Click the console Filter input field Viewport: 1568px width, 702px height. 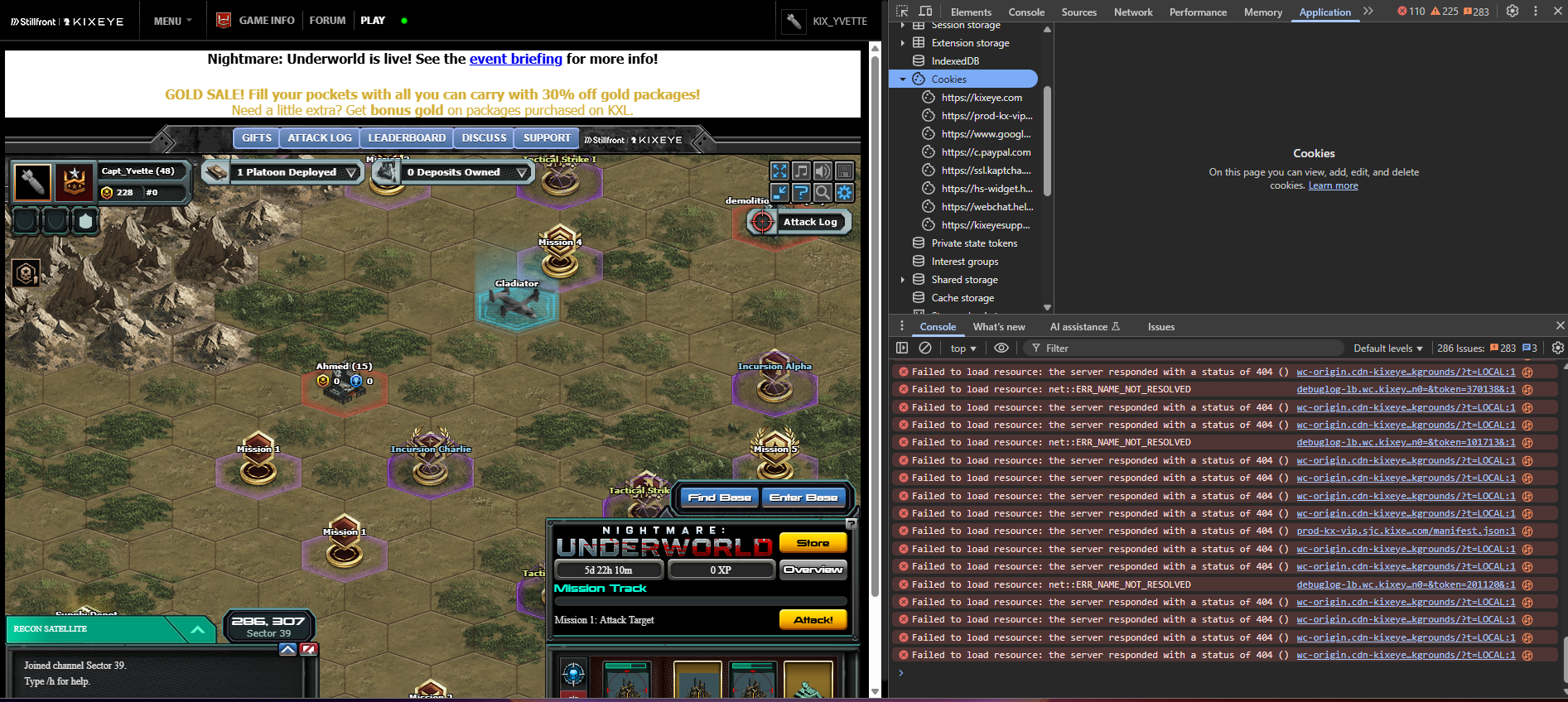[1184, 349]
